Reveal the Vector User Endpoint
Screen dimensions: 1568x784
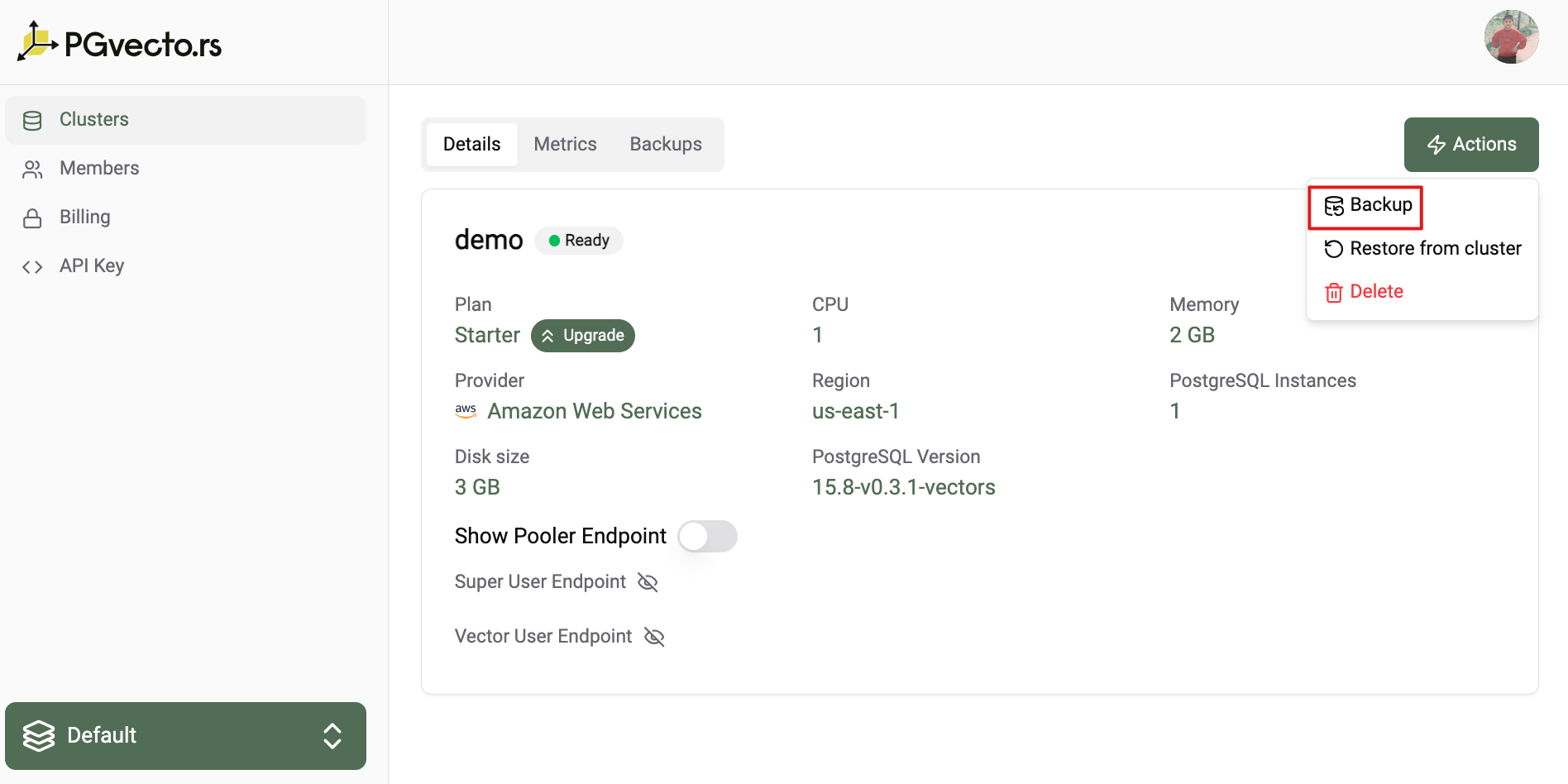click(x=654, y=637)
